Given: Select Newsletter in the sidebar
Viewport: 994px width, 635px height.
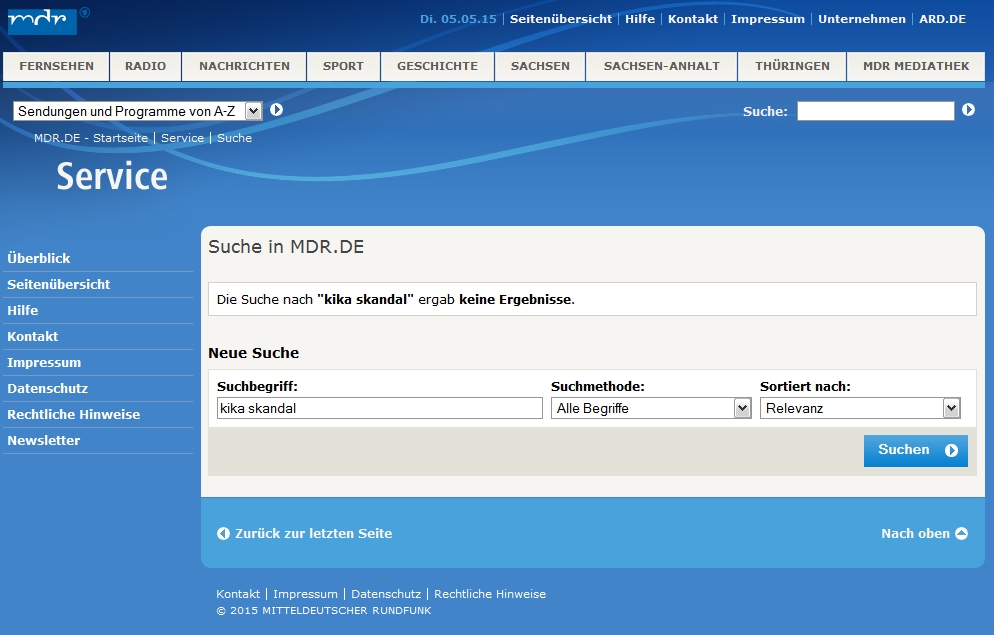Looking at the screenshot, I should (x=44, y=440).
